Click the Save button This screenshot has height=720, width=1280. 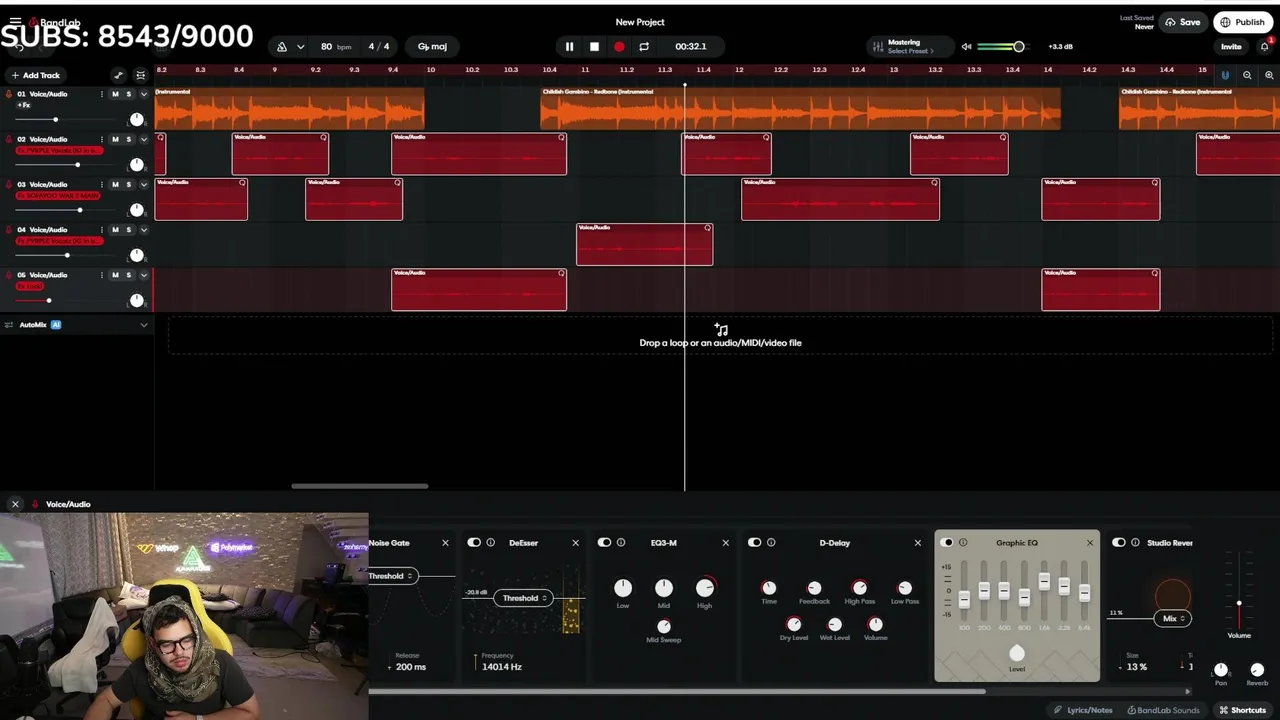coord(1183,22)
